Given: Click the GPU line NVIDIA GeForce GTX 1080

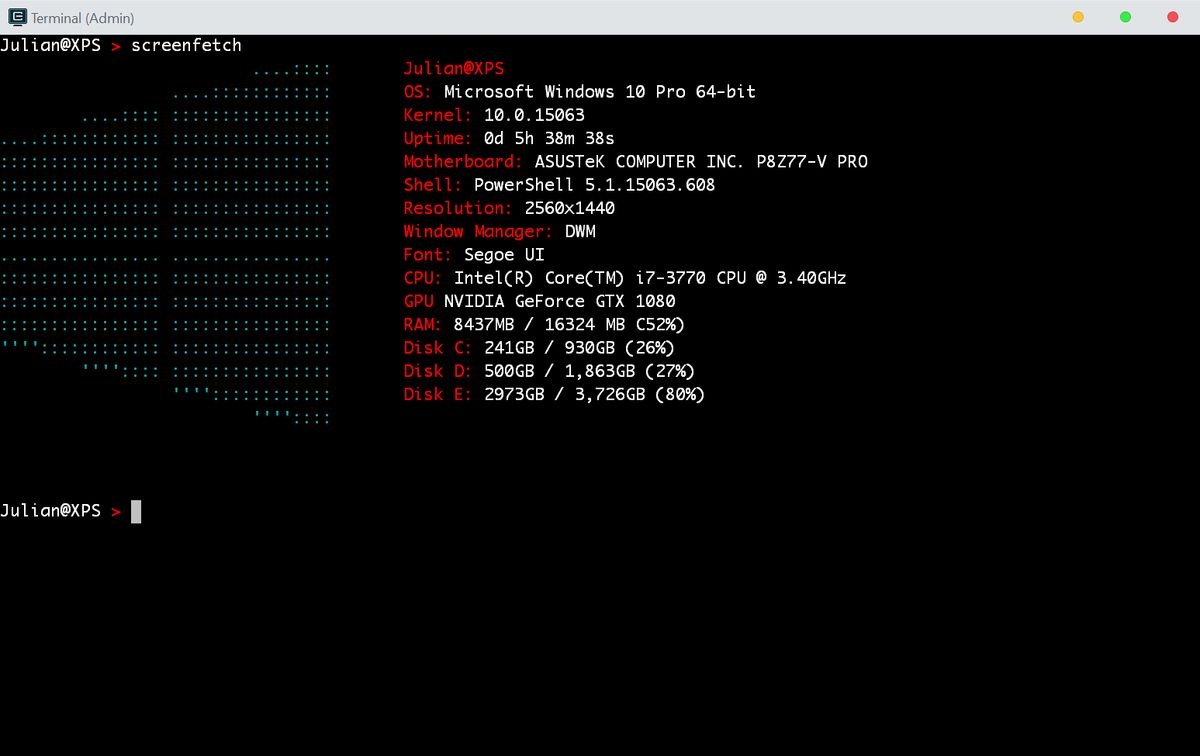Looking at the screenshot, I should click(x=540, y=301).
